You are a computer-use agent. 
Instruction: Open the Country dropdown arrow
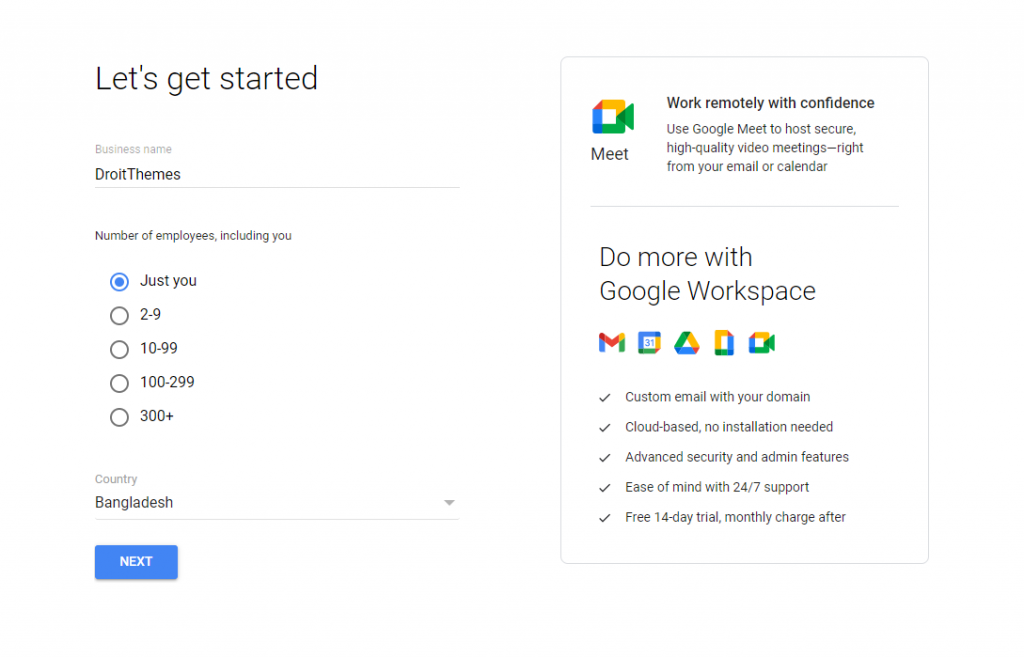coord(449,503)
